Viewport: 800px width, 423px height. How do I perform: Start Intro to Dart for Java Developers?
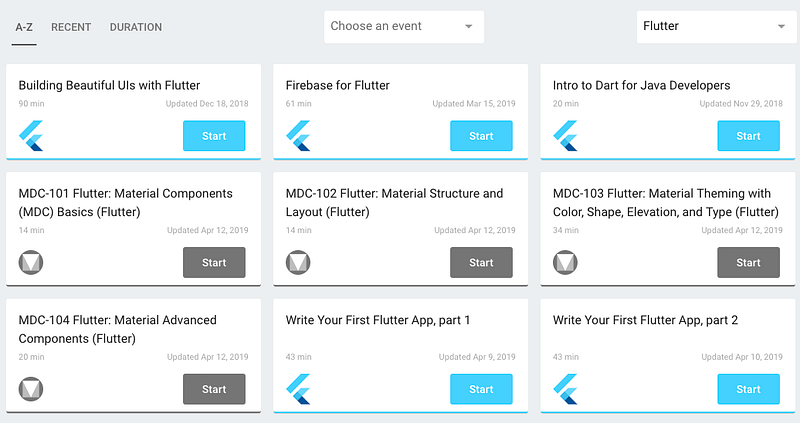[x=748, y=136]
